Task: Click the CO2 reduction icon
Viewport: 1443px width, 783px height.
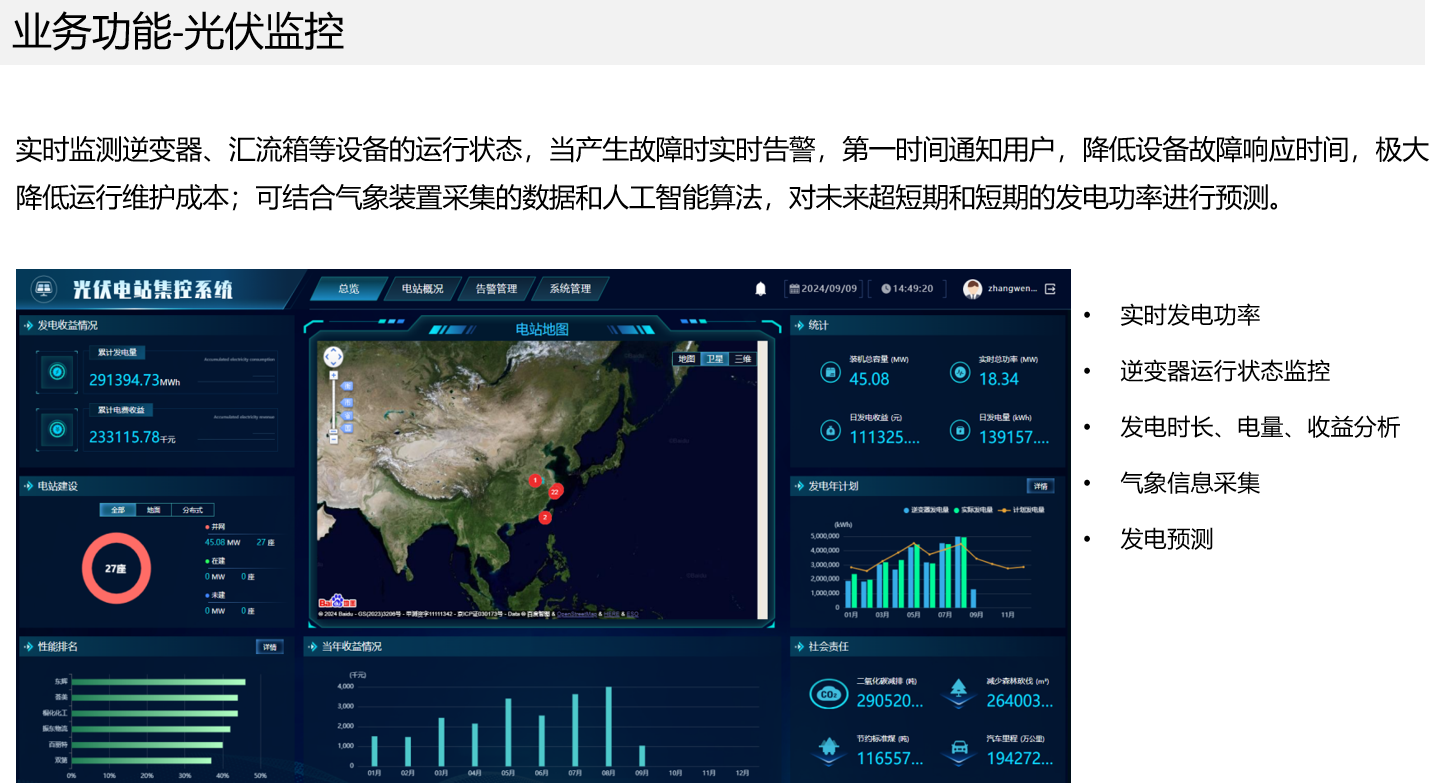Action: [828, 693]
